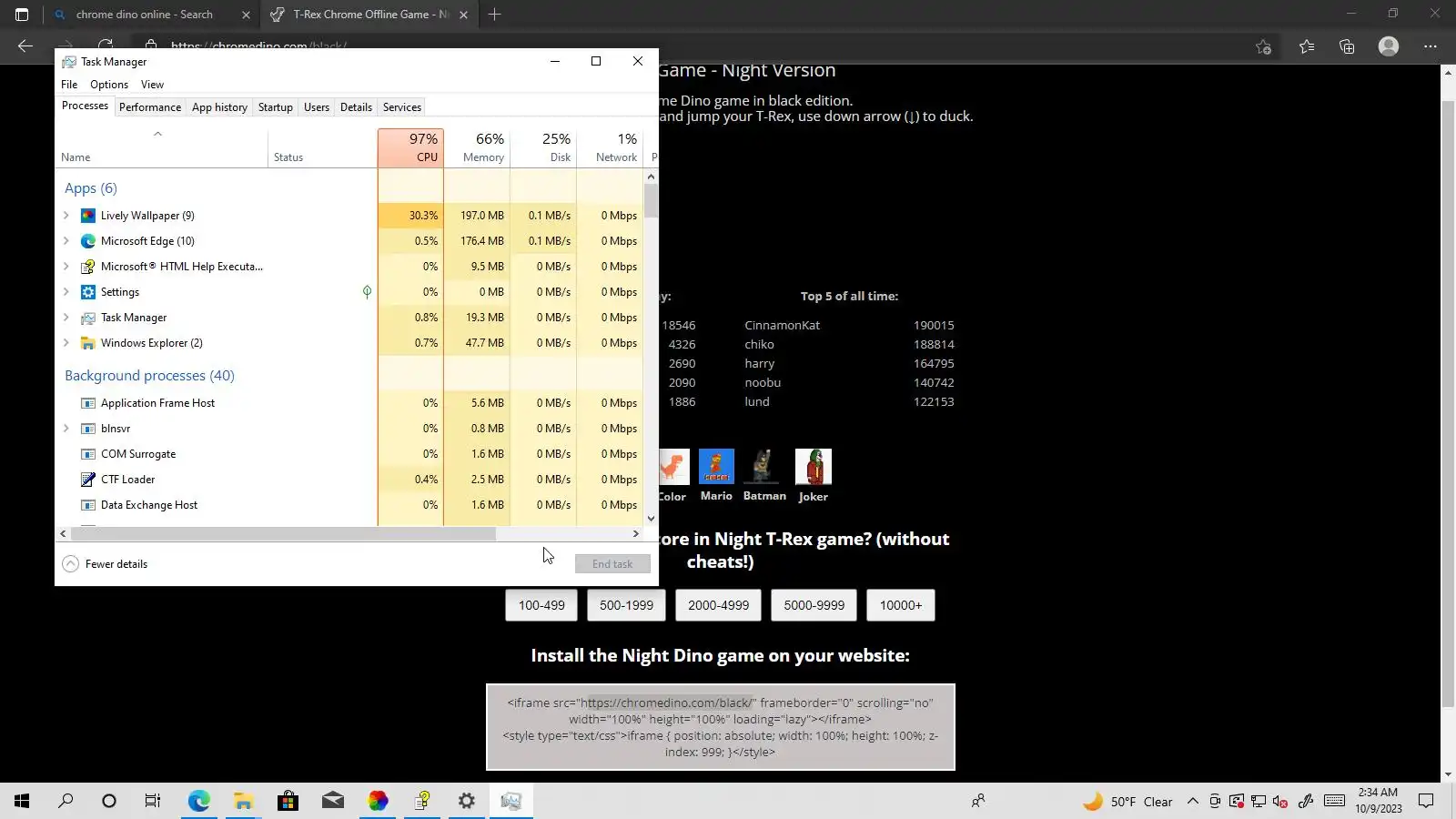Open the taskbar clock showing 2:34 AM
This screenshot has height=819, width=1456.
(1379, 801)
